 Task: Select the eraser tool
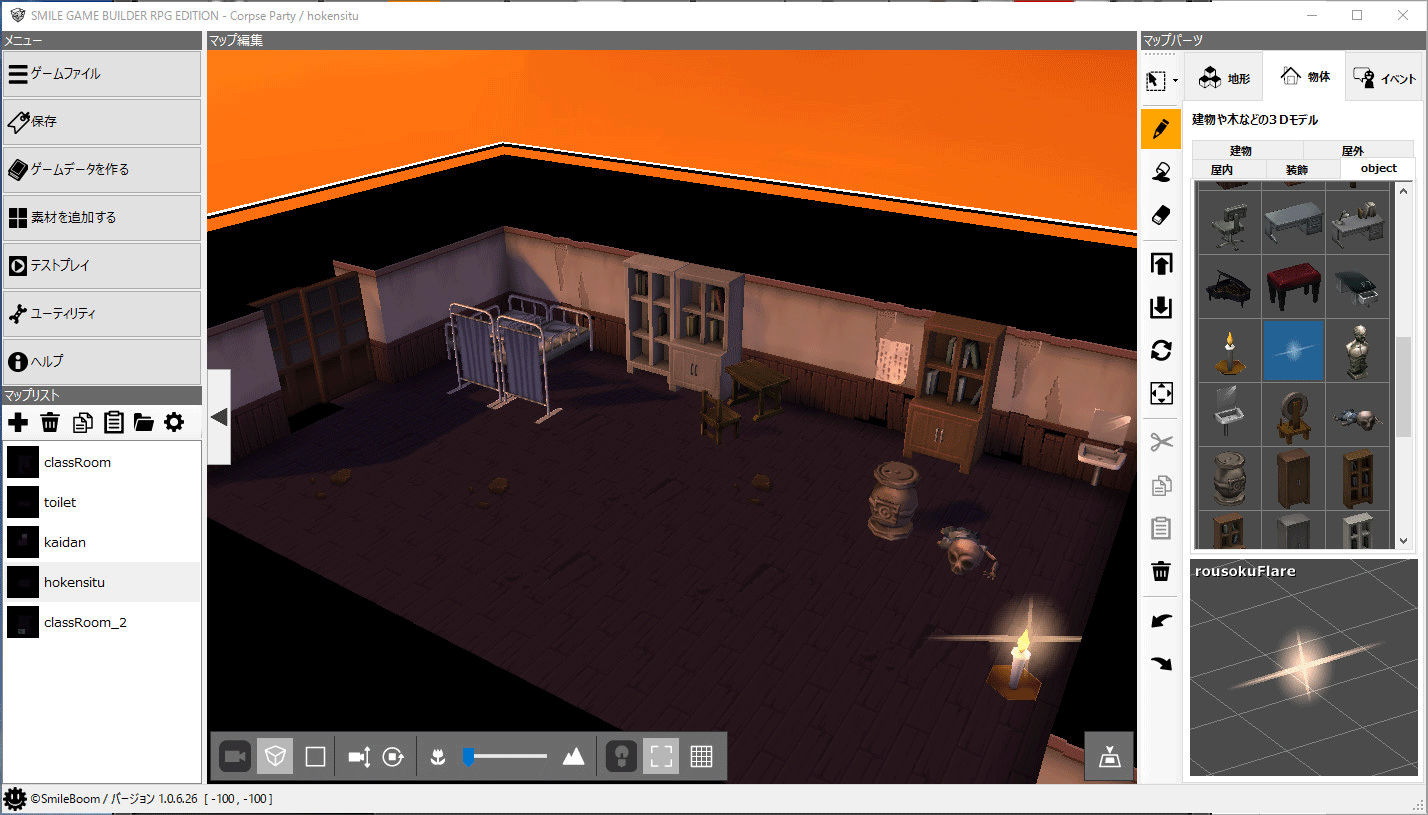point(1161,215)
